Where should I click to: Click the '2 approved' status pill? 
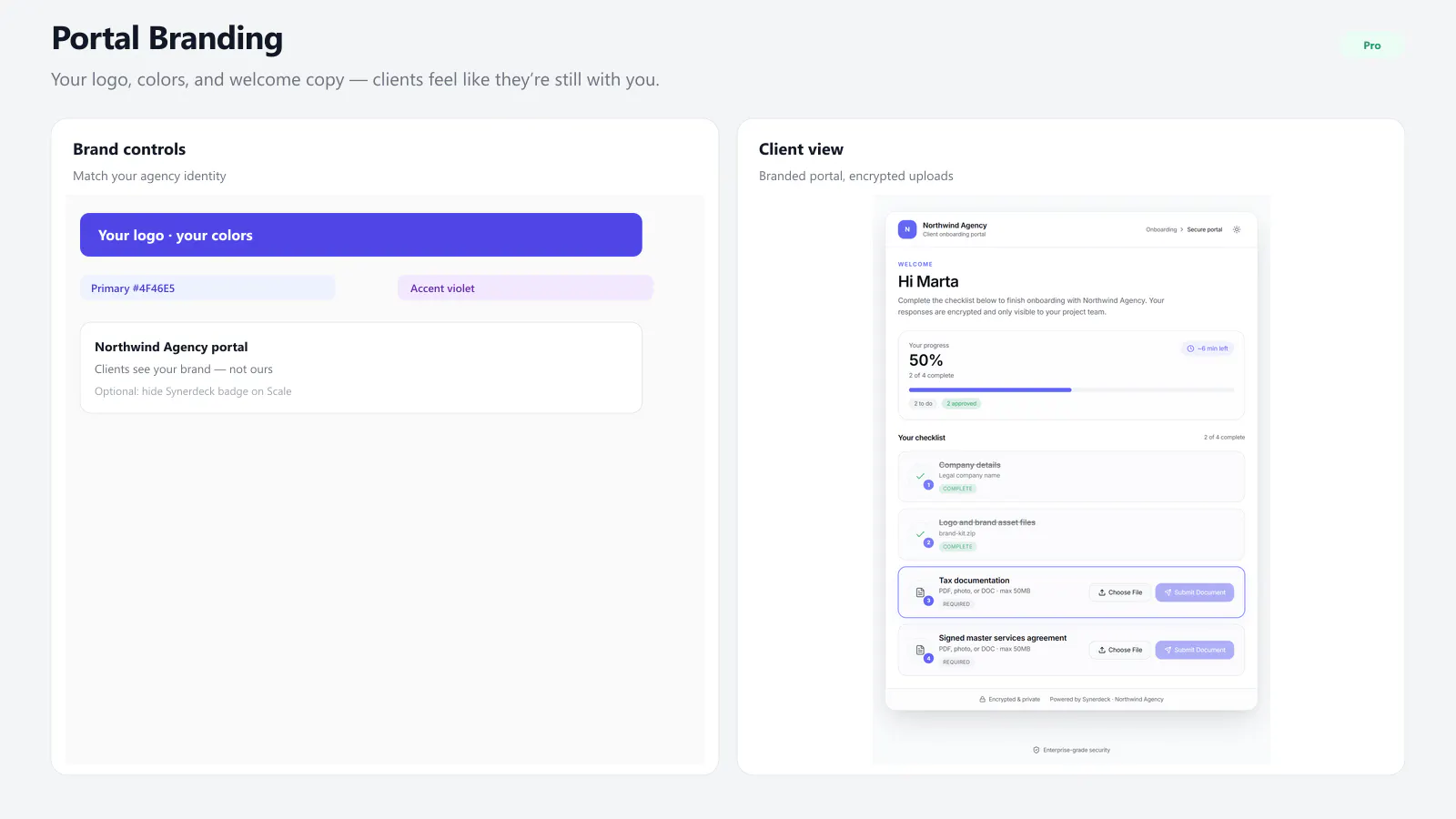[961, 404]
